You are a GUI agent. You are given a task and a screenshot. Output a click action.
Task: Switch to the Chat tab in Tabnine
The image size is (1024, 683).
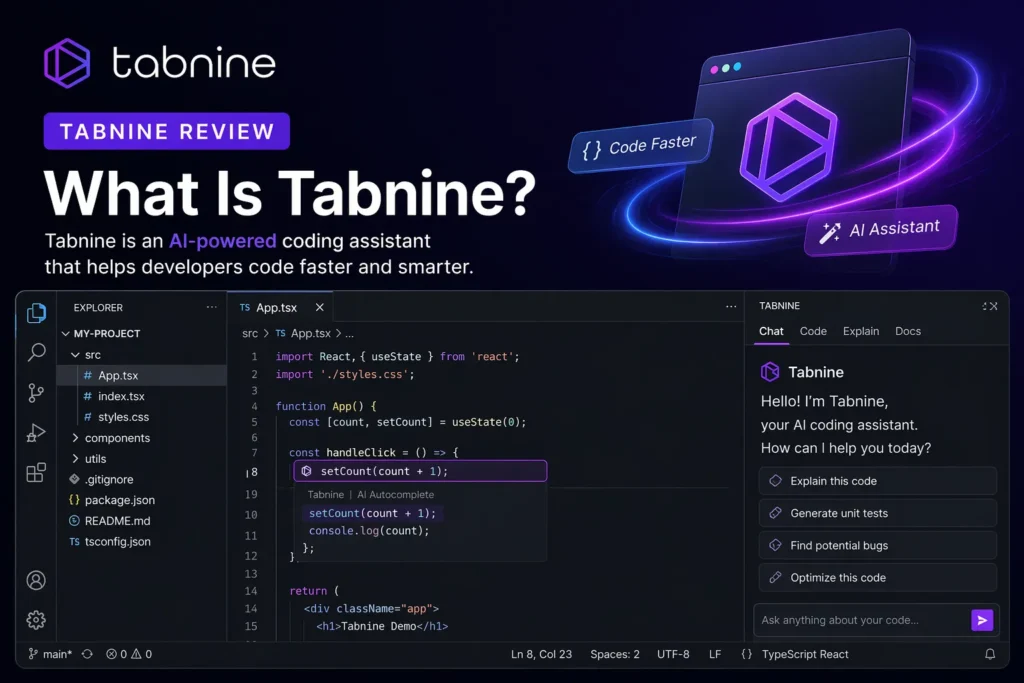click(x=771, y=331)
